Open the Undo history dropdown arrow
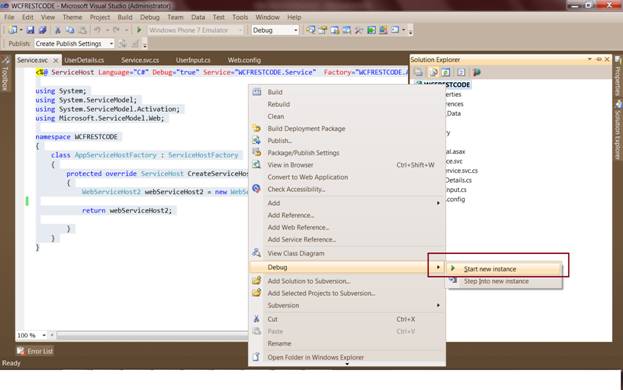 (107, 30)
